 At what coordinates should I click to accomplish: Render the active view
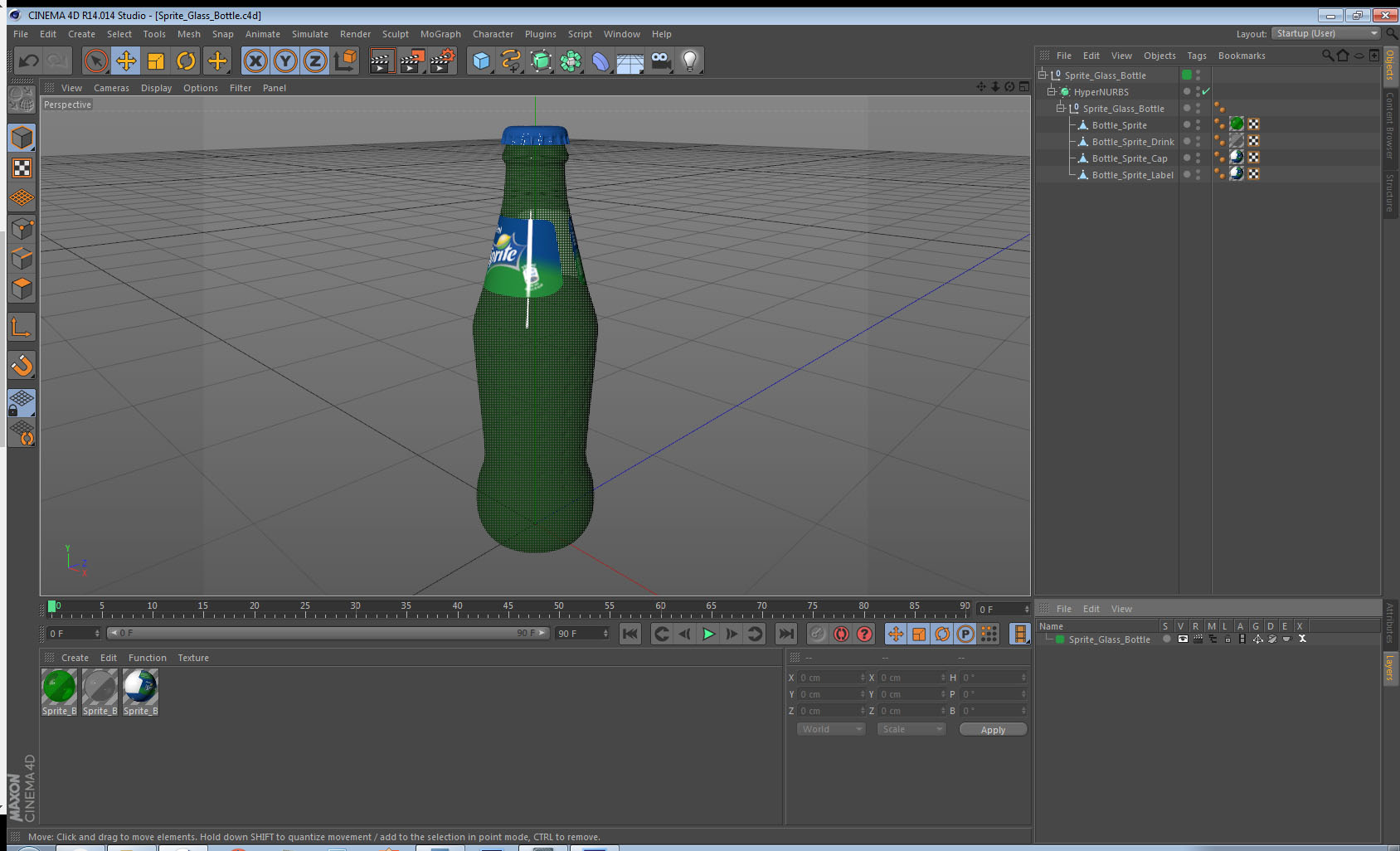pos(381,61)
